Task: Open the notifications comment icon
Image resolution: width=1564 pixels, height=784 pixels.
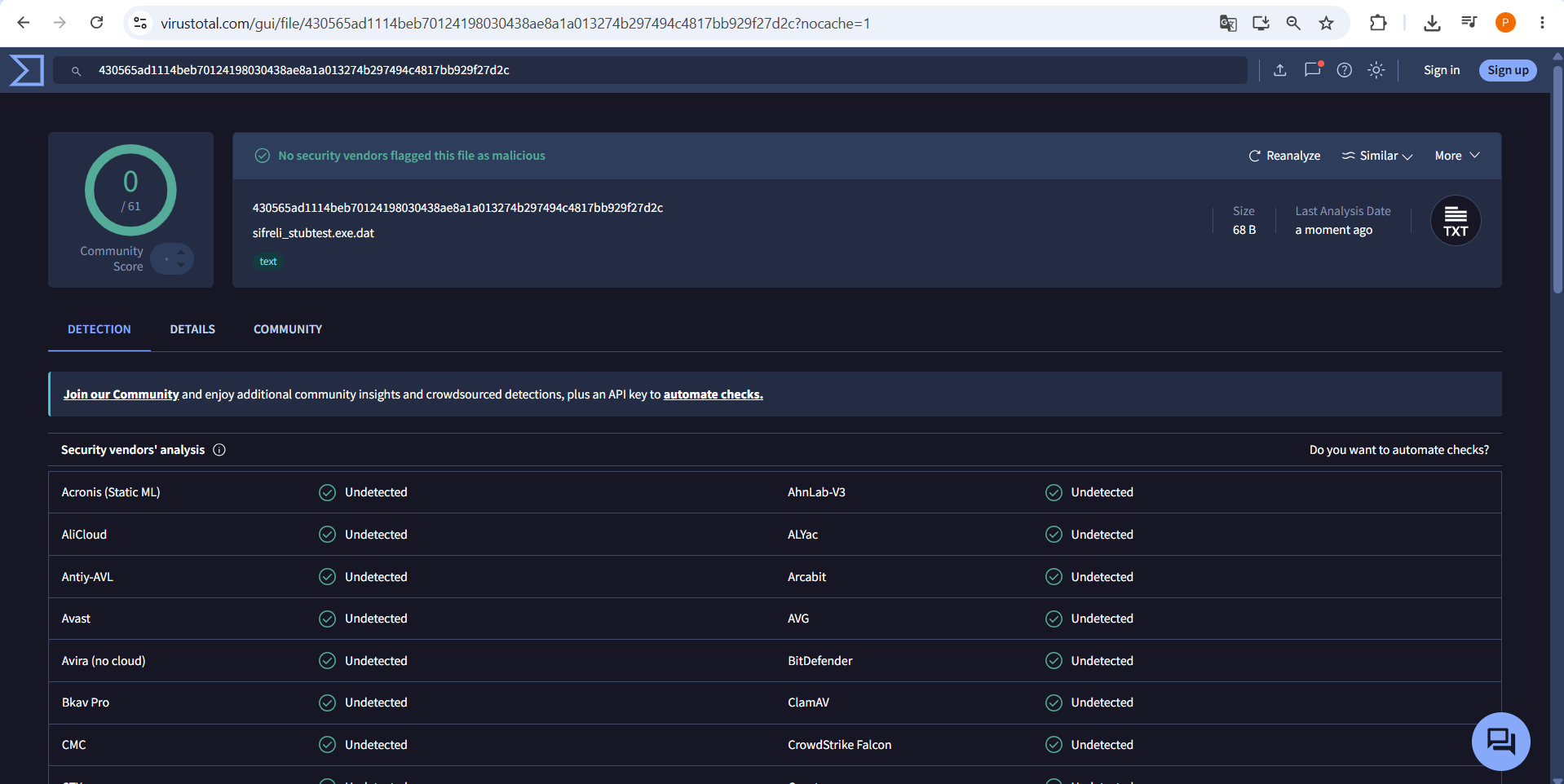Action: point(1313,70)
